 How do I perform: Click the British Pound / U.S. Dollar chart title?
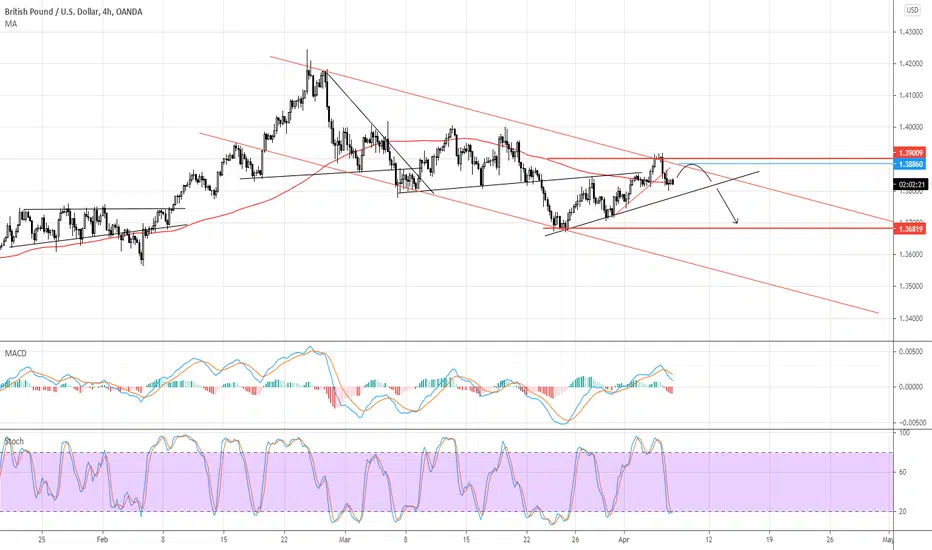tap(74, 12)
